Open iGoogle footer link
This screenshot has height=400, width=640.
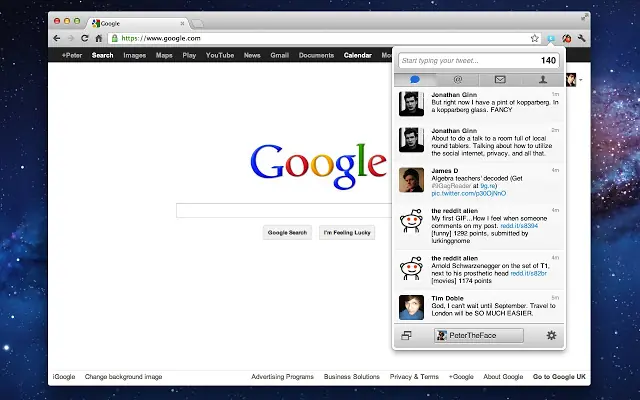(64, 377)
